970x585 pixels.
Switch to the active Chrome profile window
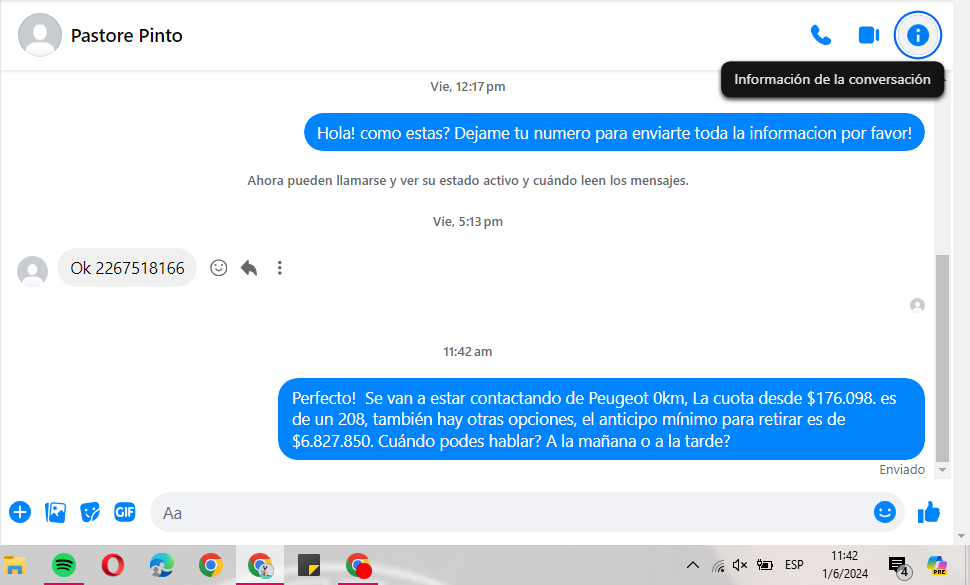[x=260, y=565]
